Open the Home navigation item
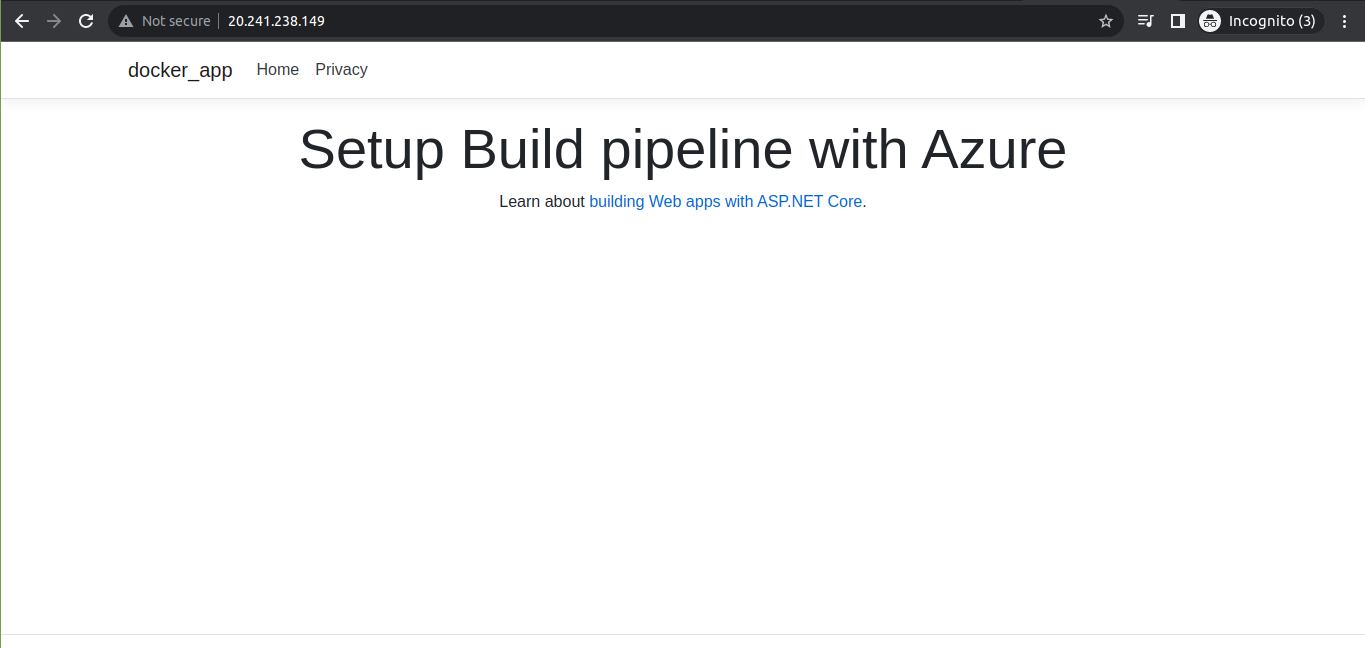 278,69
